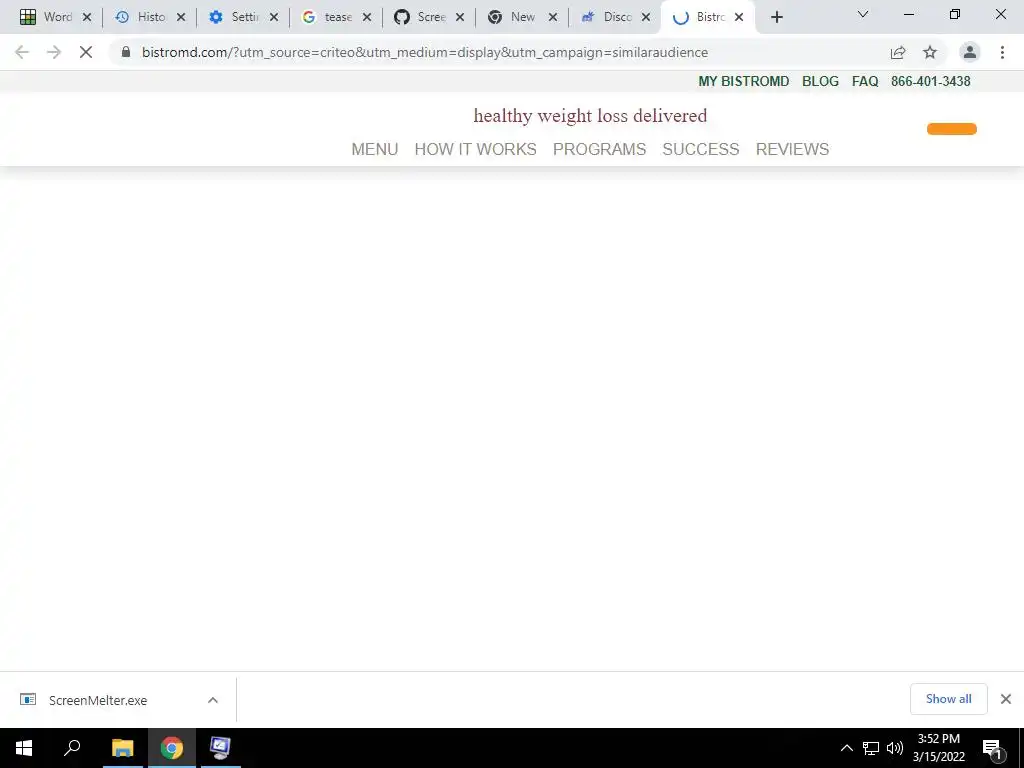
Task: Close the Google tease tab
Action: tap(367, 17)
